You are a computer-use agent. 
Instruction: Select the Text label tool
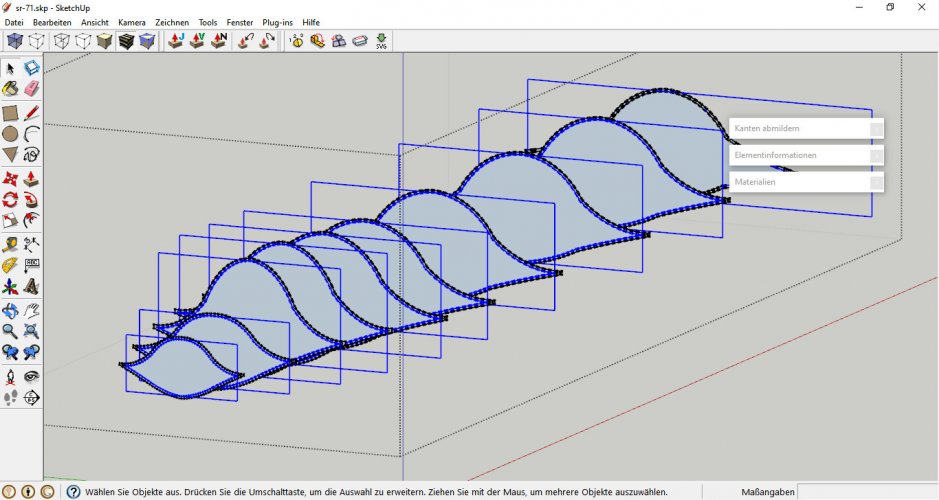point(32,265)
